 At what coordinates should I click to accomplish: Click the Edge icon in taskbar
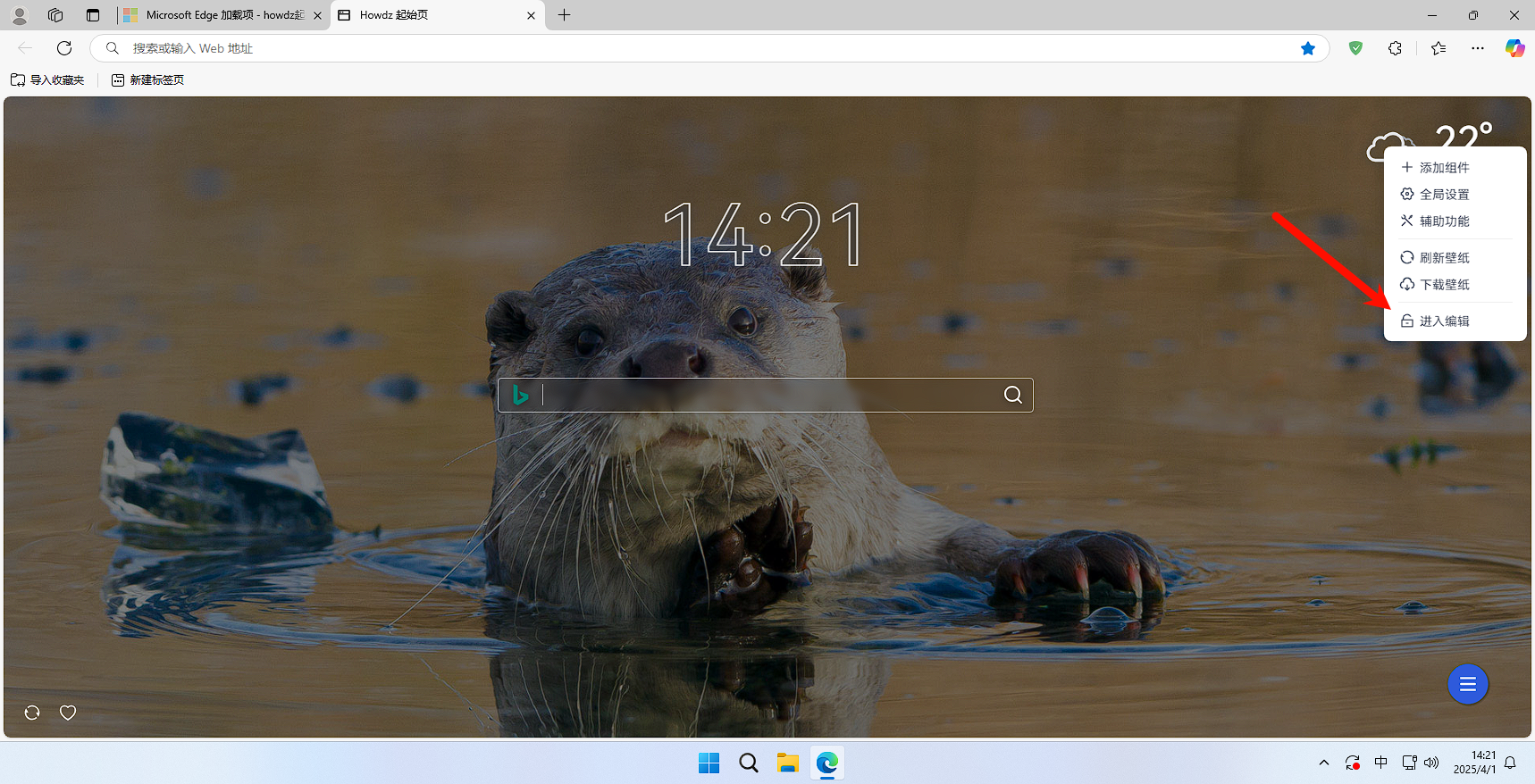point(826,763)
